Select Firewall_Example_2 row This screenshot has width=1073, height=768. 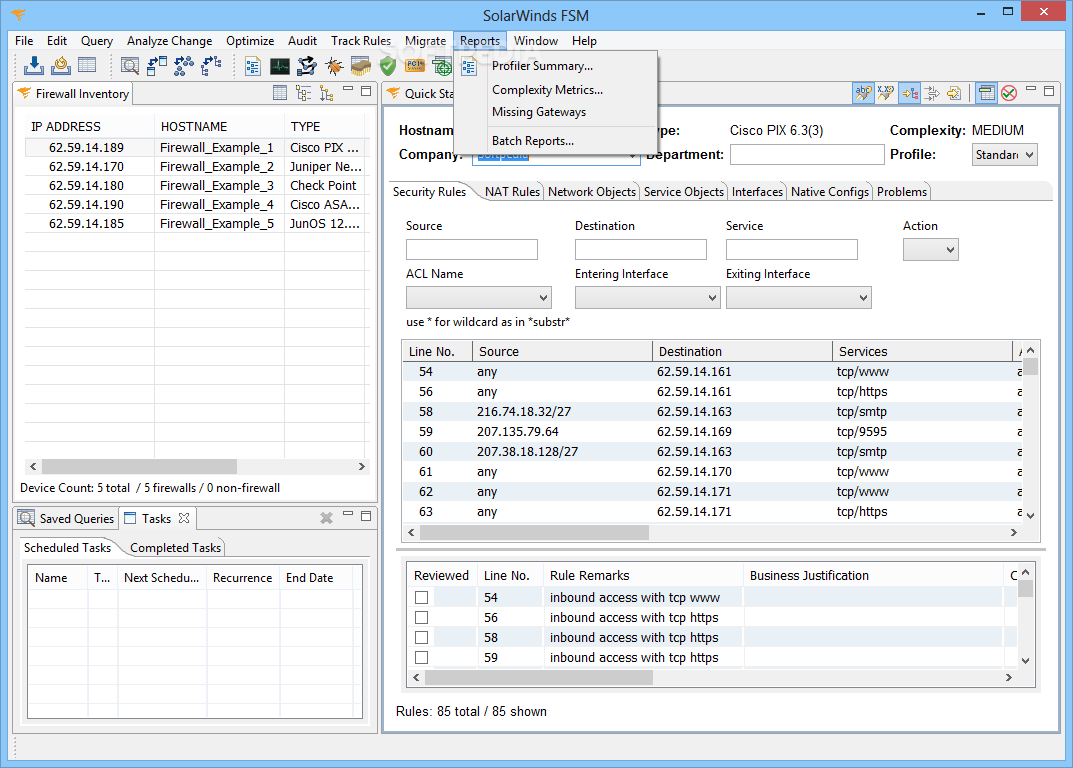[195, 166]
